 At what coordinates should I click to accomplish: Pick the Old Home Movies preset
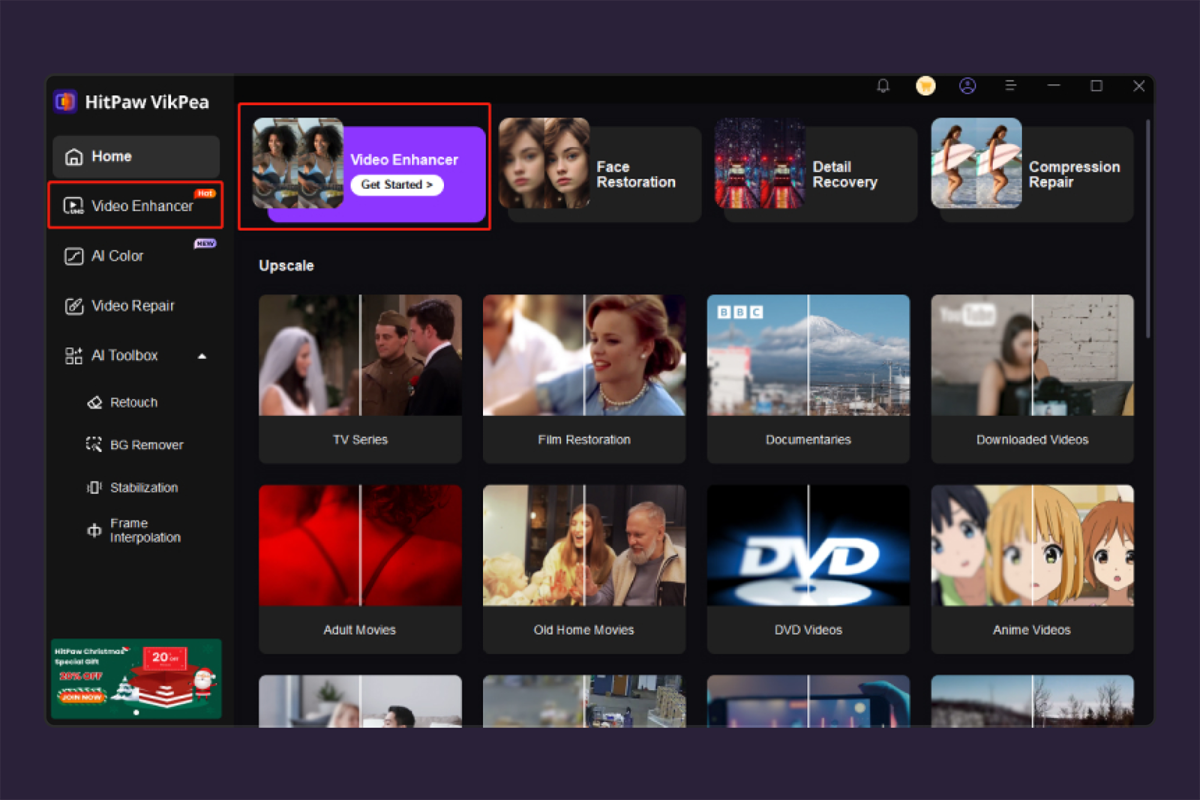click(584, 569)
